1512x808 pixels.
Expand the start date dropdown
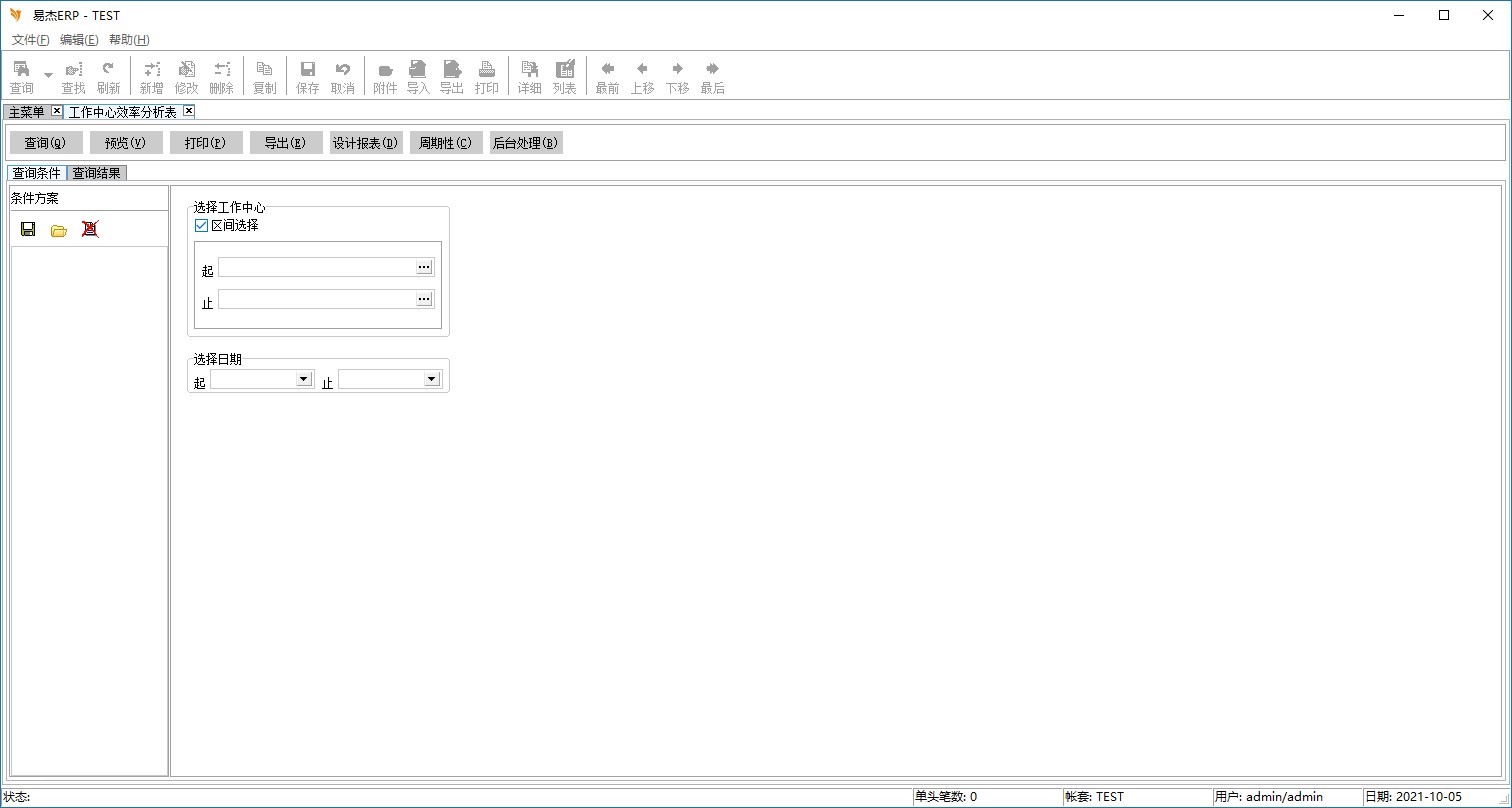[x=303, y=380]
